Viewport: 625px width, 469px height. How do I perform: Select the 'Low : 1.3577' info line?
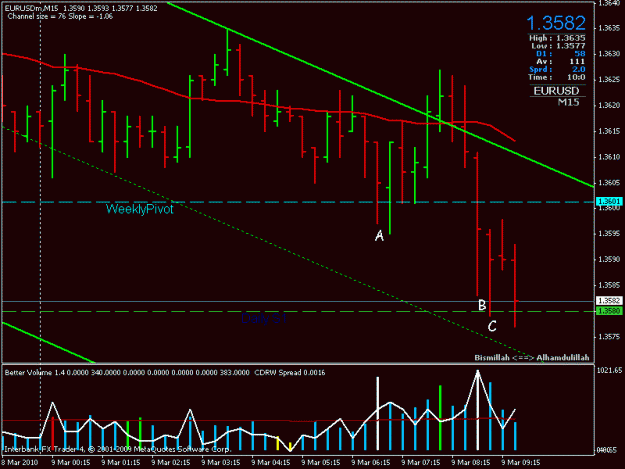click(x=558, y=46)
